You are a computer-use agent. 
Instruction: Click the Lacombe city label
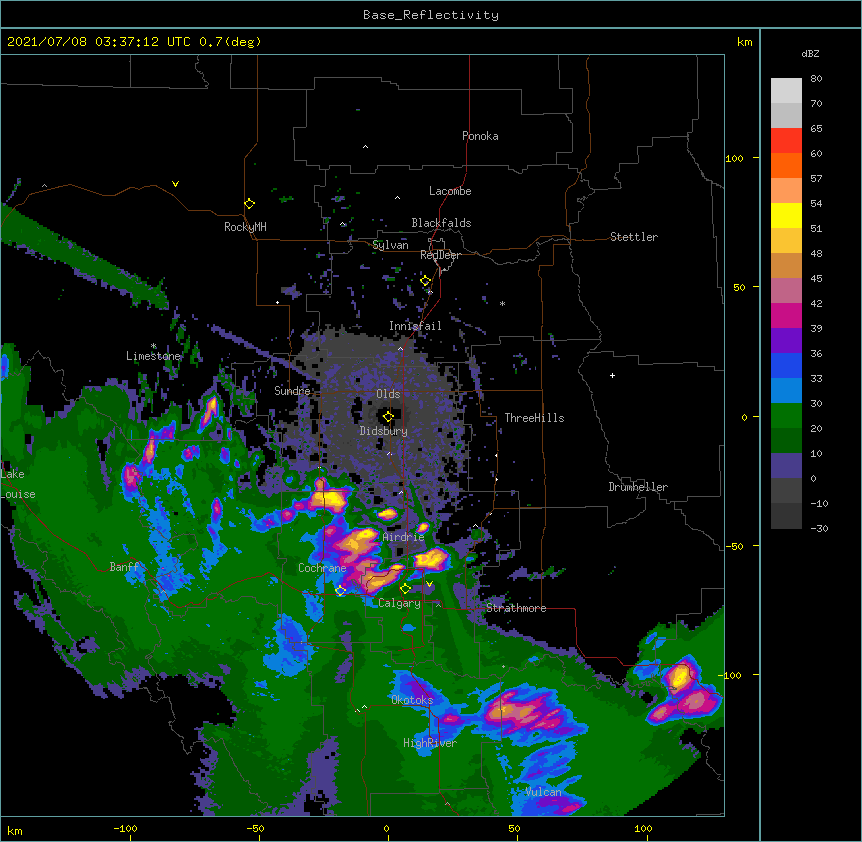pyautogui.click(x=450, y=191)
